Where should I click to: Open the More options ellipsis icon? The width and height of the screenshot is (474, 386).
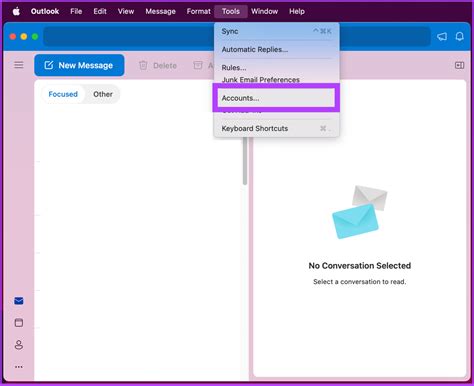[x=19, y=367]
